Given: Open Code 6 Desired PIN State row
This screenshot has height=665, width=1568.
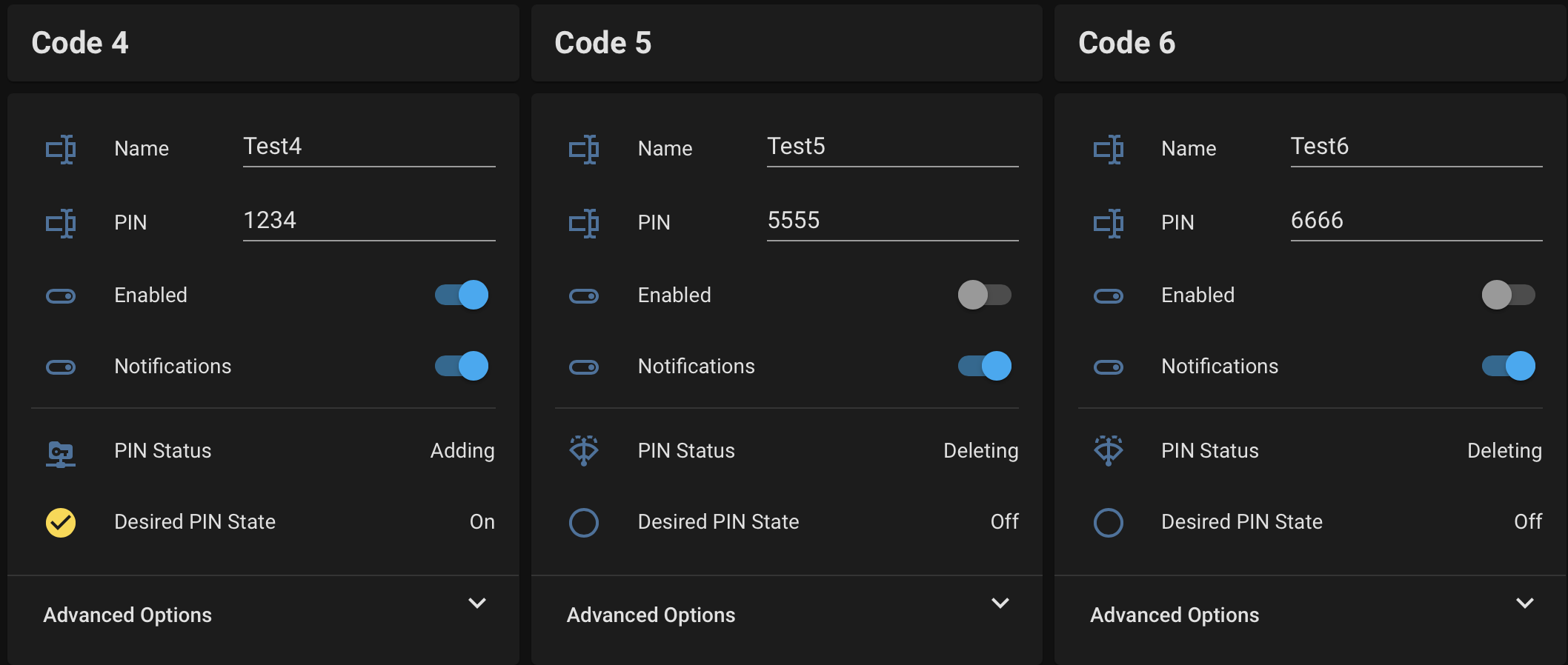Looking at the screenshot, I should (x=1310, y=522).
